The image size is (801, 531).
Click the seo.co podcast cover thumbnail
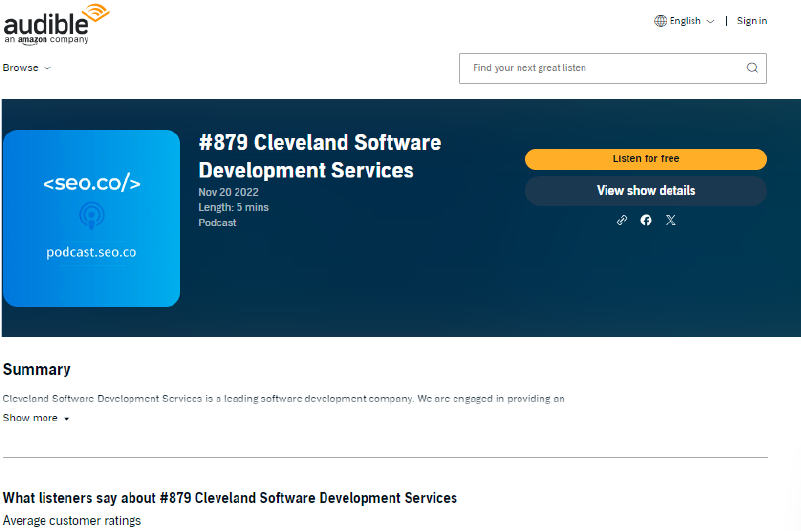pyautogui.click(x=91, y=219)
